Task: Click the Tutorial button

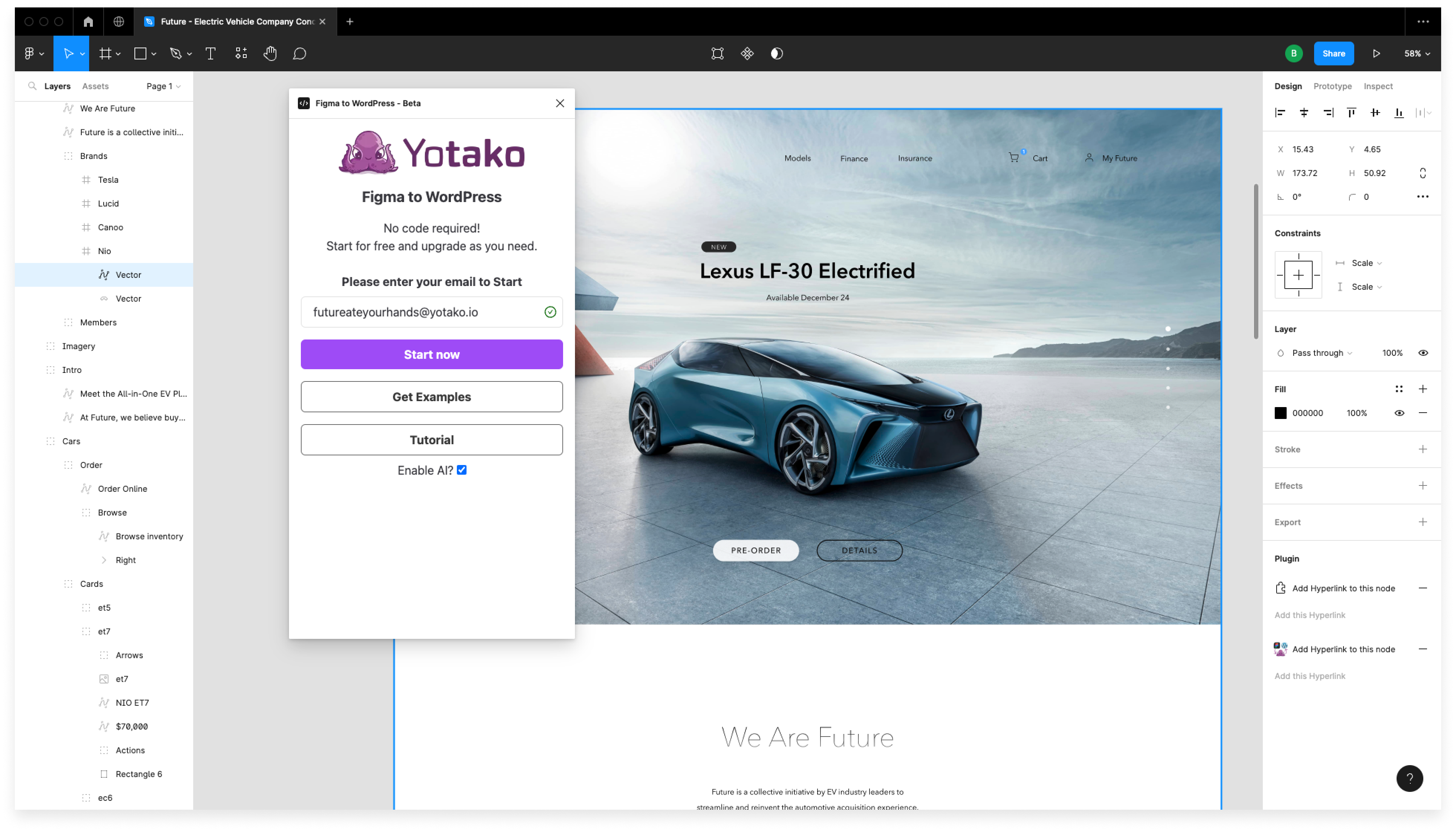Action: pyautogui.click(x=432, y=440)
